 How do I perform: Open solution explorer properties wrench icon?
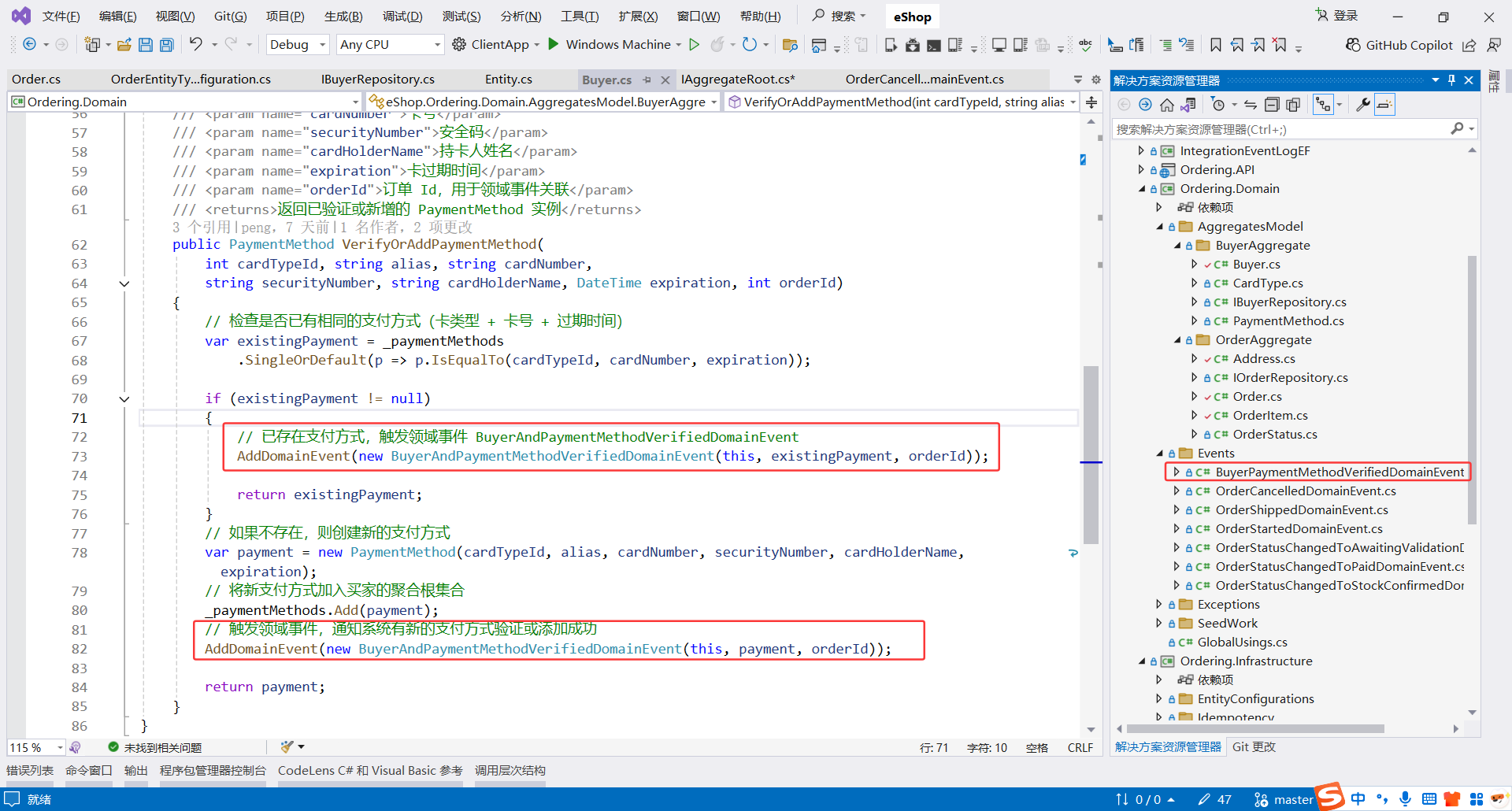point(1363,105)
